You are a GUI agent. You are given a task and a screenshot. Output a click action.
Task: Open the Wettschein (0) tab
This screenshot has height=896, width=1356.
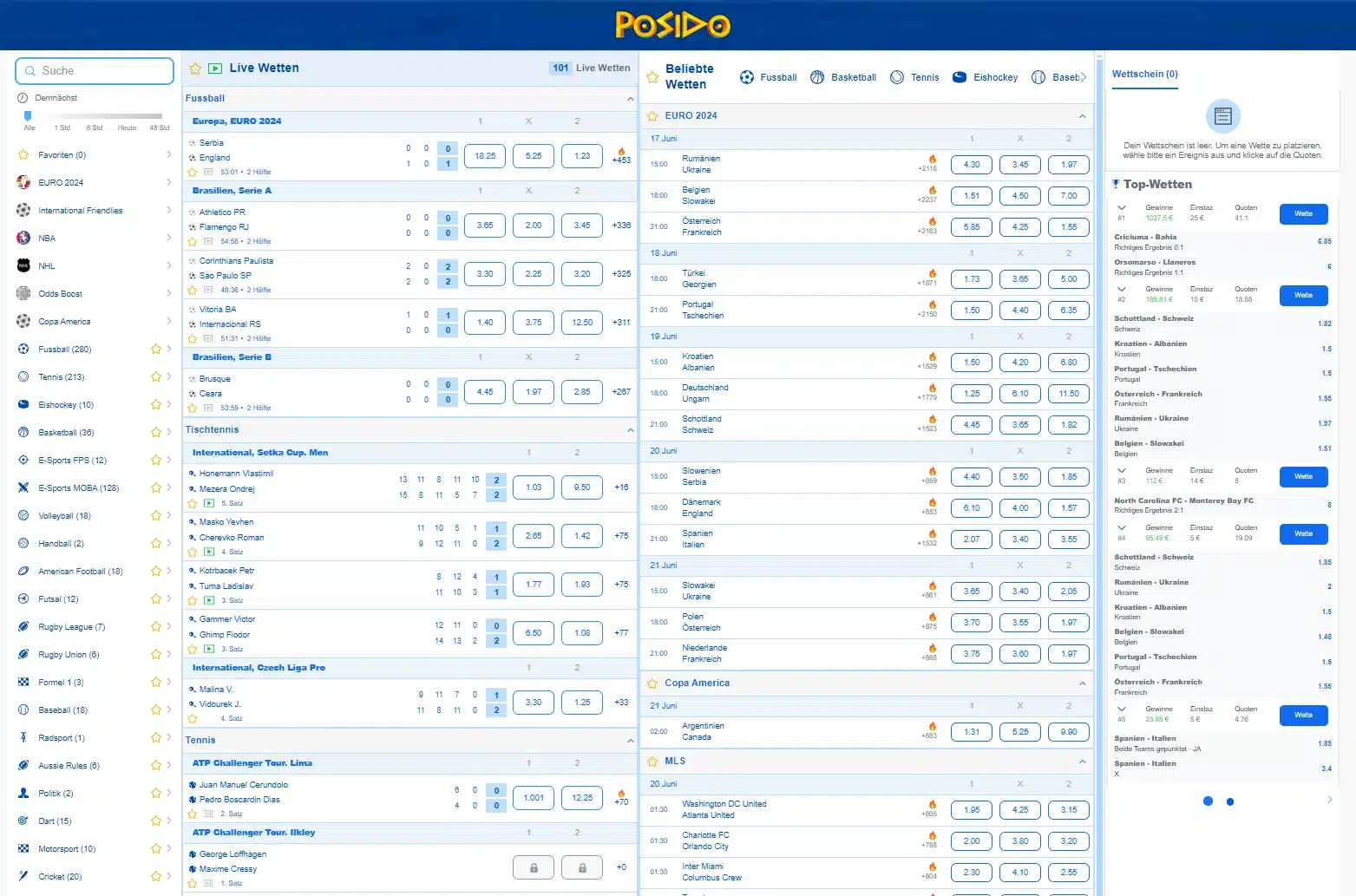coord(1145,75)
